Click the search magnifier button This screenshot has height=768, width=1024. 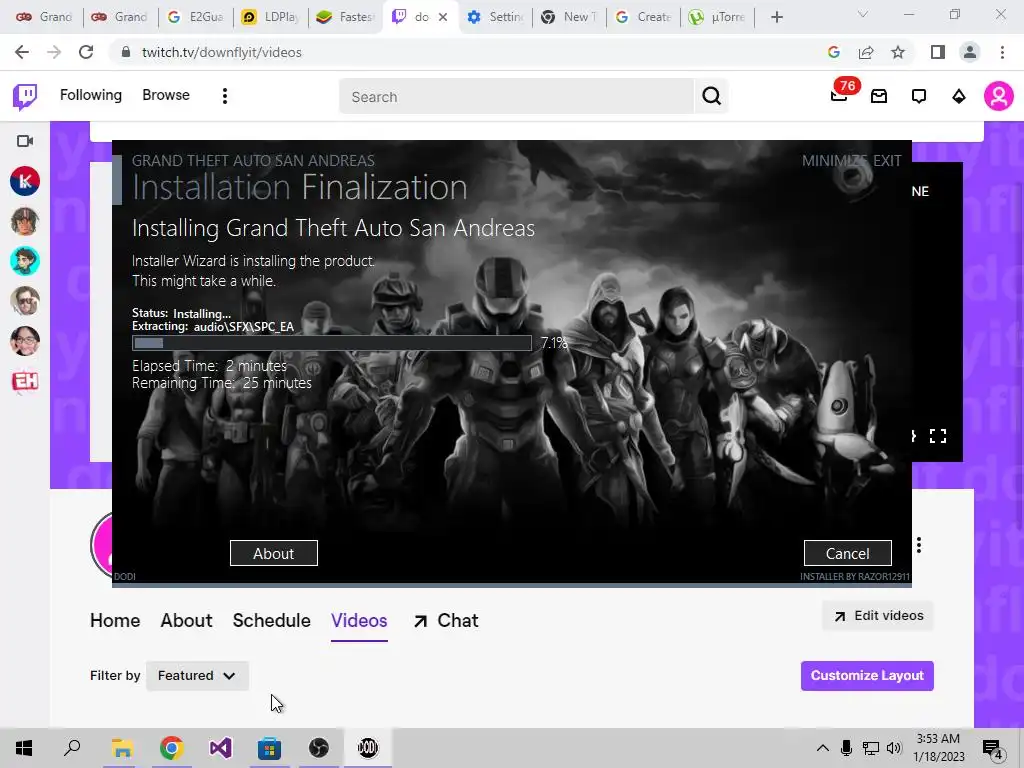pyautogui.click(x=711, y=97)
